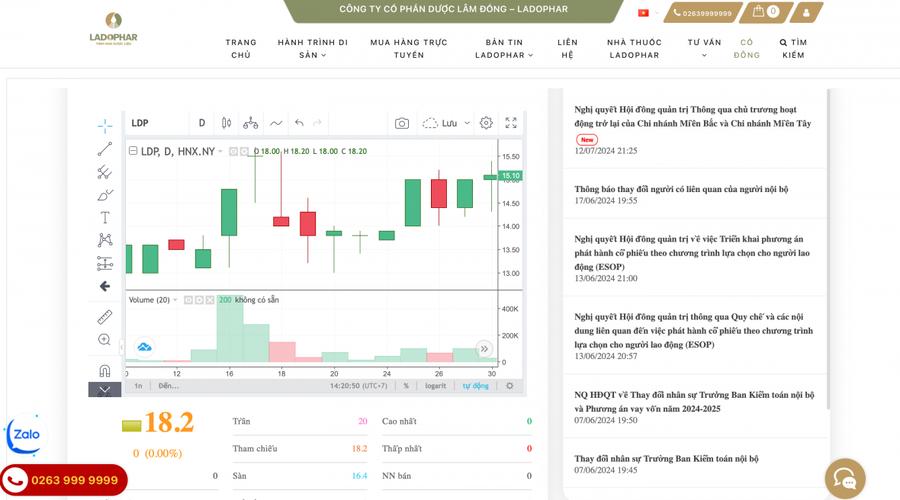Open Mua Hàng Trực Tuyến menu

[x=409, y=49]
